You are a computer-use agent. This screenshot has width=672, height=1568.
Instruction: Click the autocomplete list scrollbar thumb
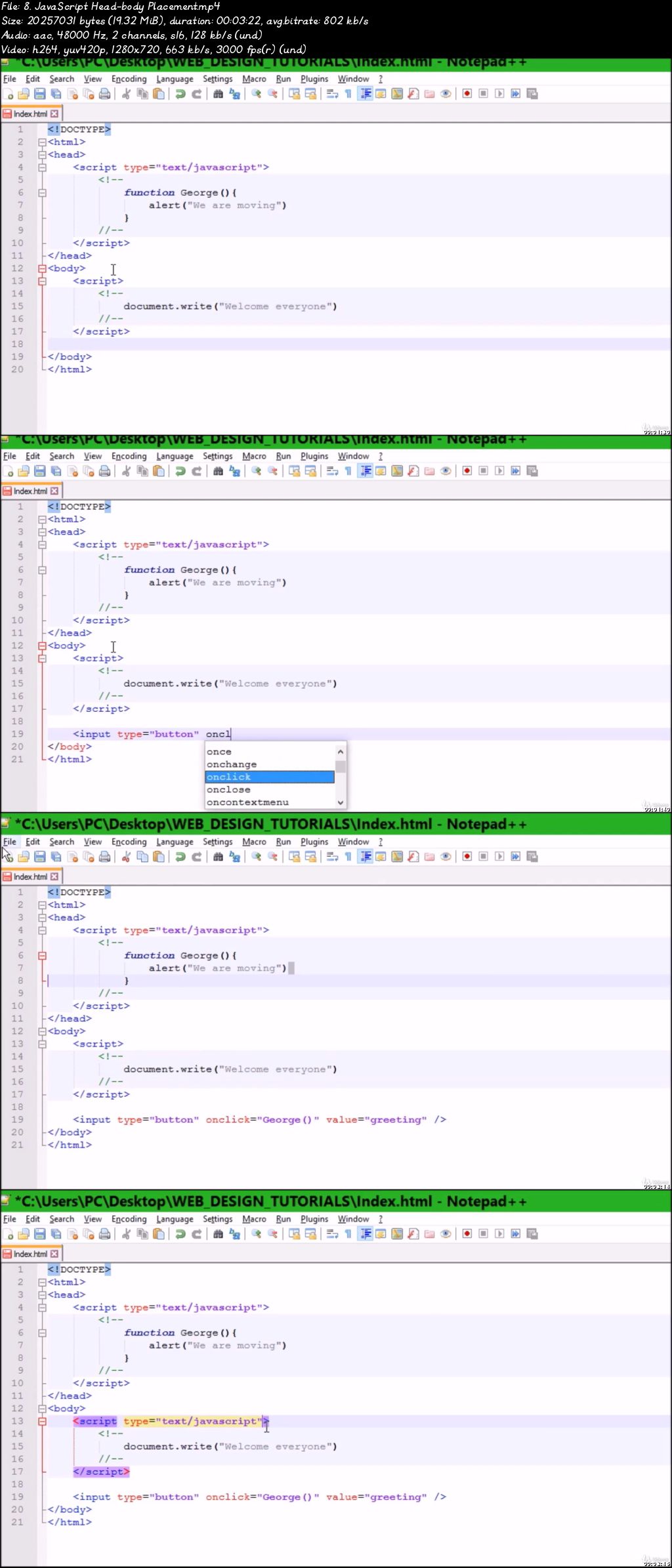tap(341, 766)
